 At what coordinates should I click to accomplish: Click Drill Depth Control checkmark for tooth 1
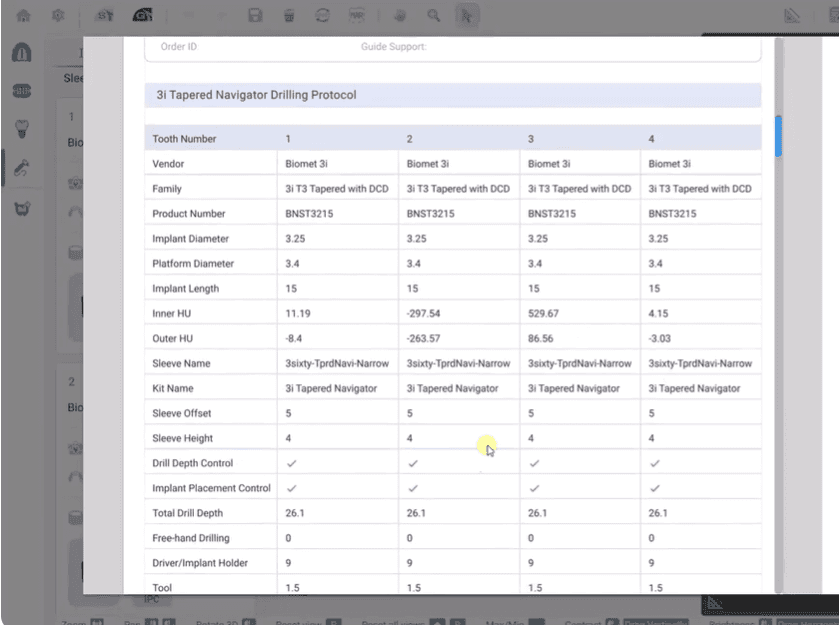click(x=292, y=463)
